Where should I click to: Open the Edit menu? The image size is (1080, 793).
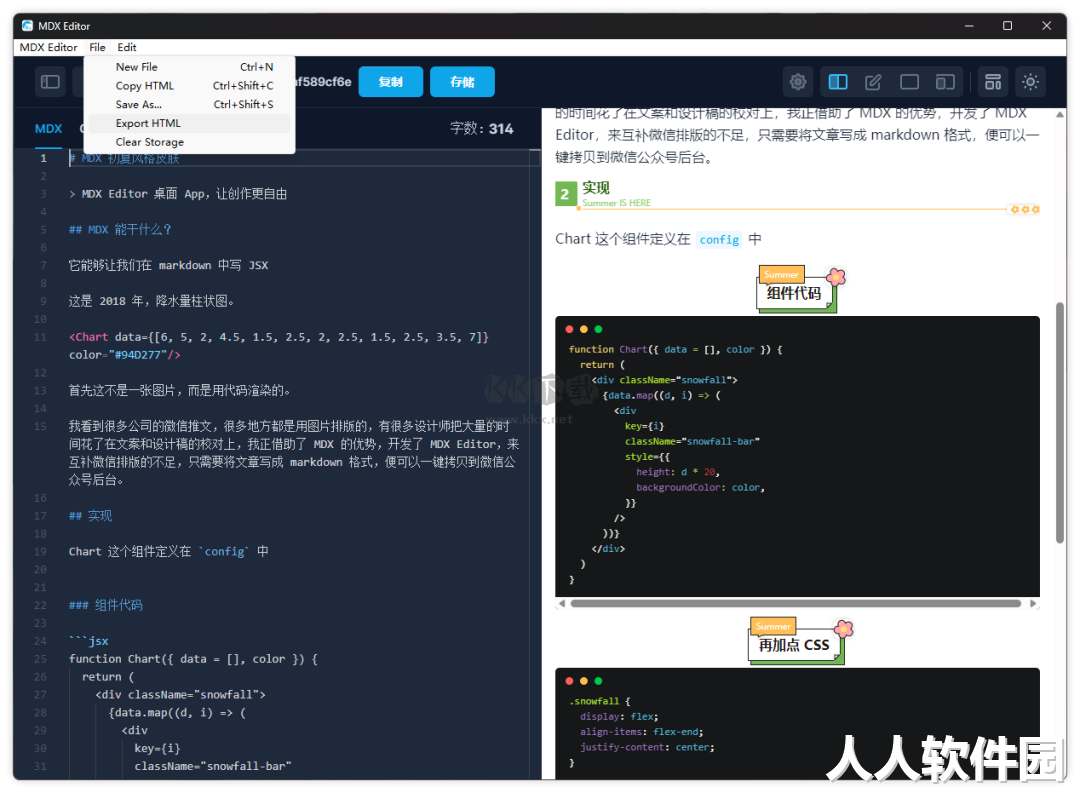click(127, 47)
